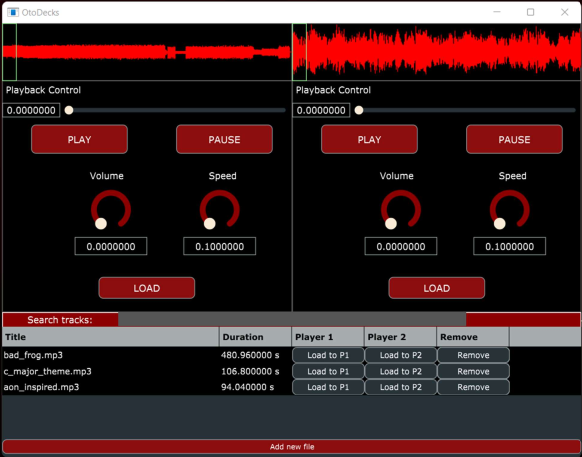Image resolution: width=582 pixels, height=457 pixels.
Task: Click the left deck LOAD button
Action: pos(147,288)
